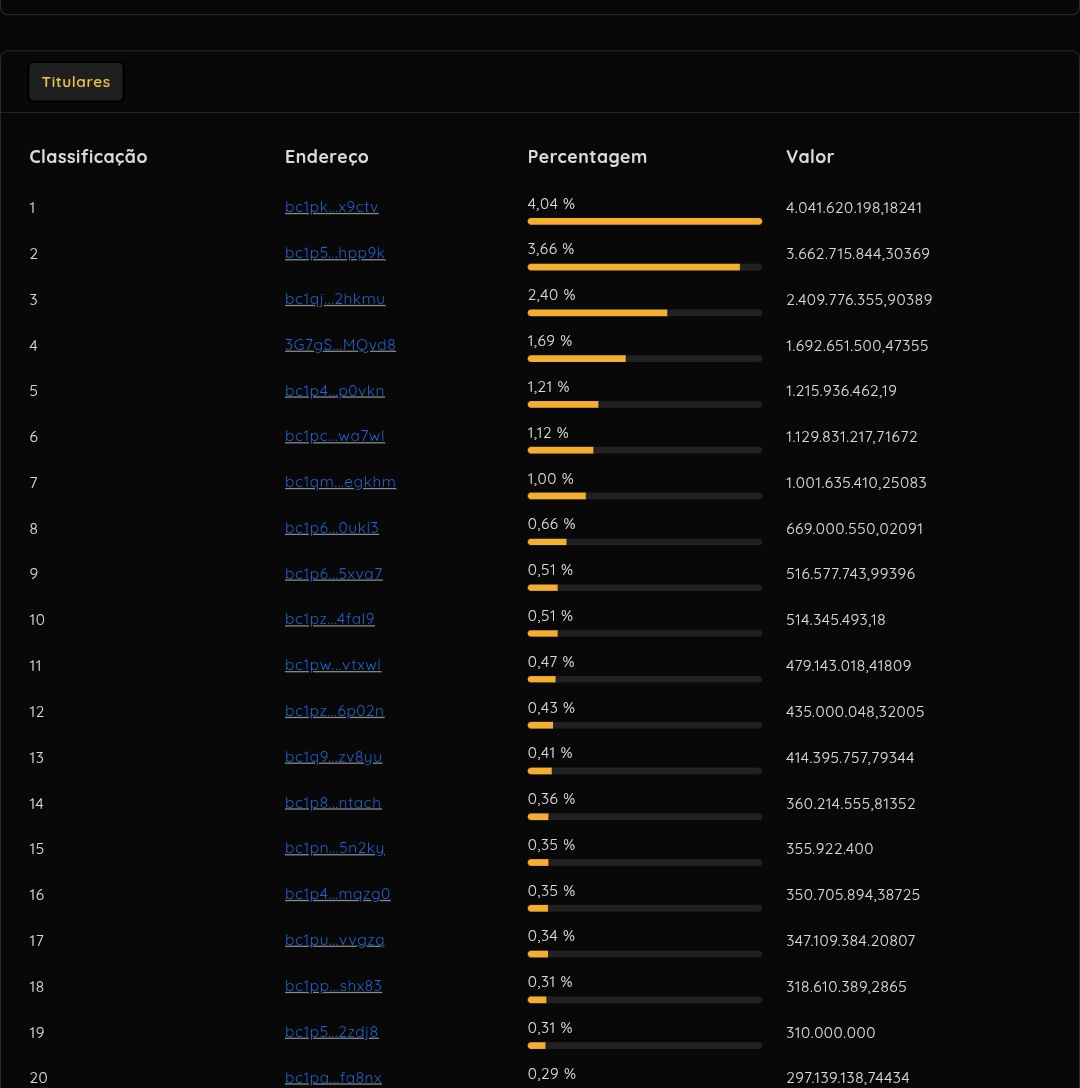Screen dimensions: 1080x1088
Task: Open address link bc1pz...4fal9
Action: (330, 618)
